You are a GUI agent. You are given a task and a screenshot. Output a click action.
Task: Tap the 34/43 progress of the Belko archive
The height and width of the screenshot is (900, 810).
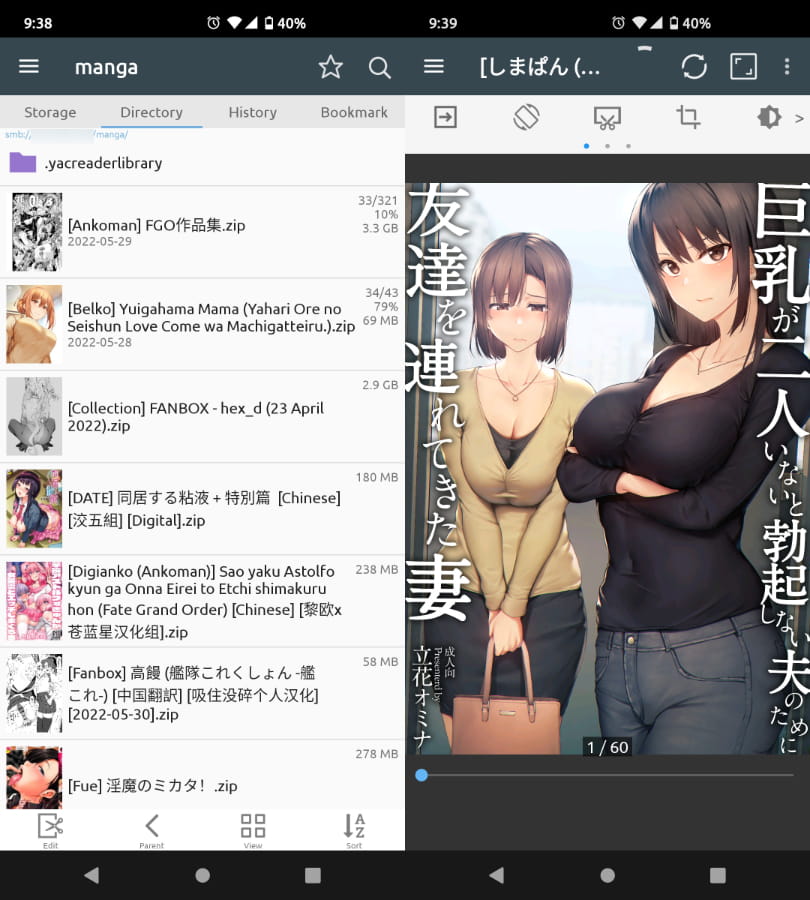[381, 293]
